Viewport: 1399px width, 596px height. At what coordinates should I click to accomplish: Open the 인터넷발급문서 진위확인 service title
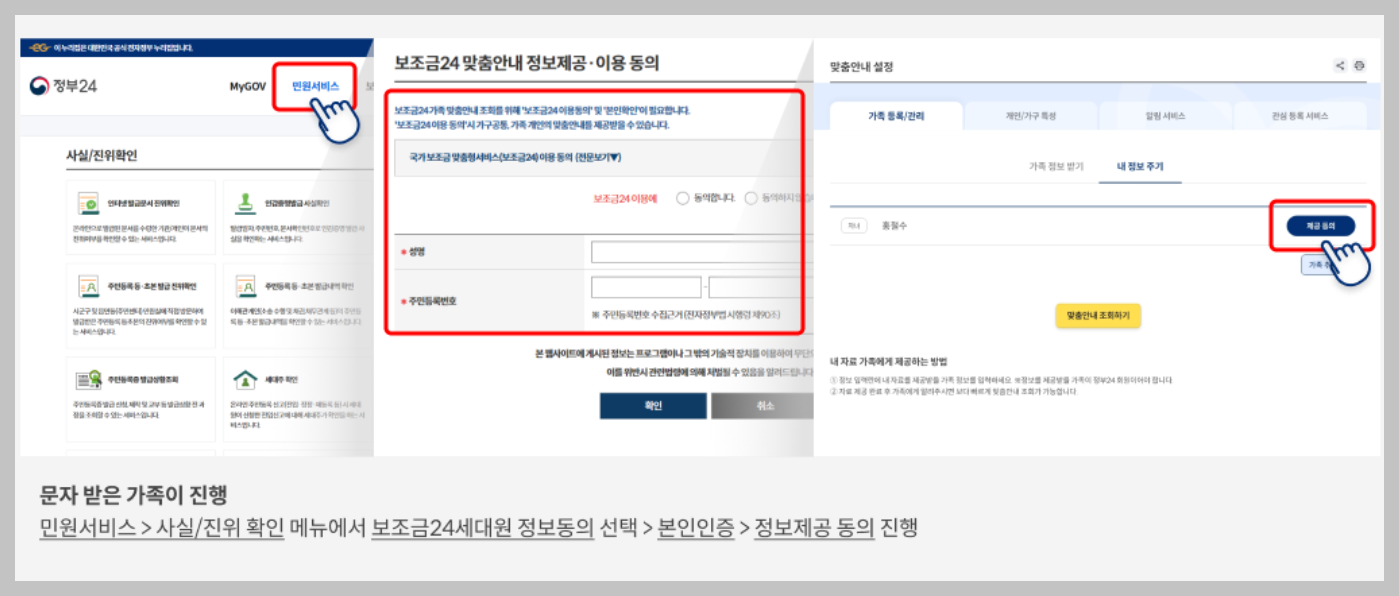pos(144,203)
